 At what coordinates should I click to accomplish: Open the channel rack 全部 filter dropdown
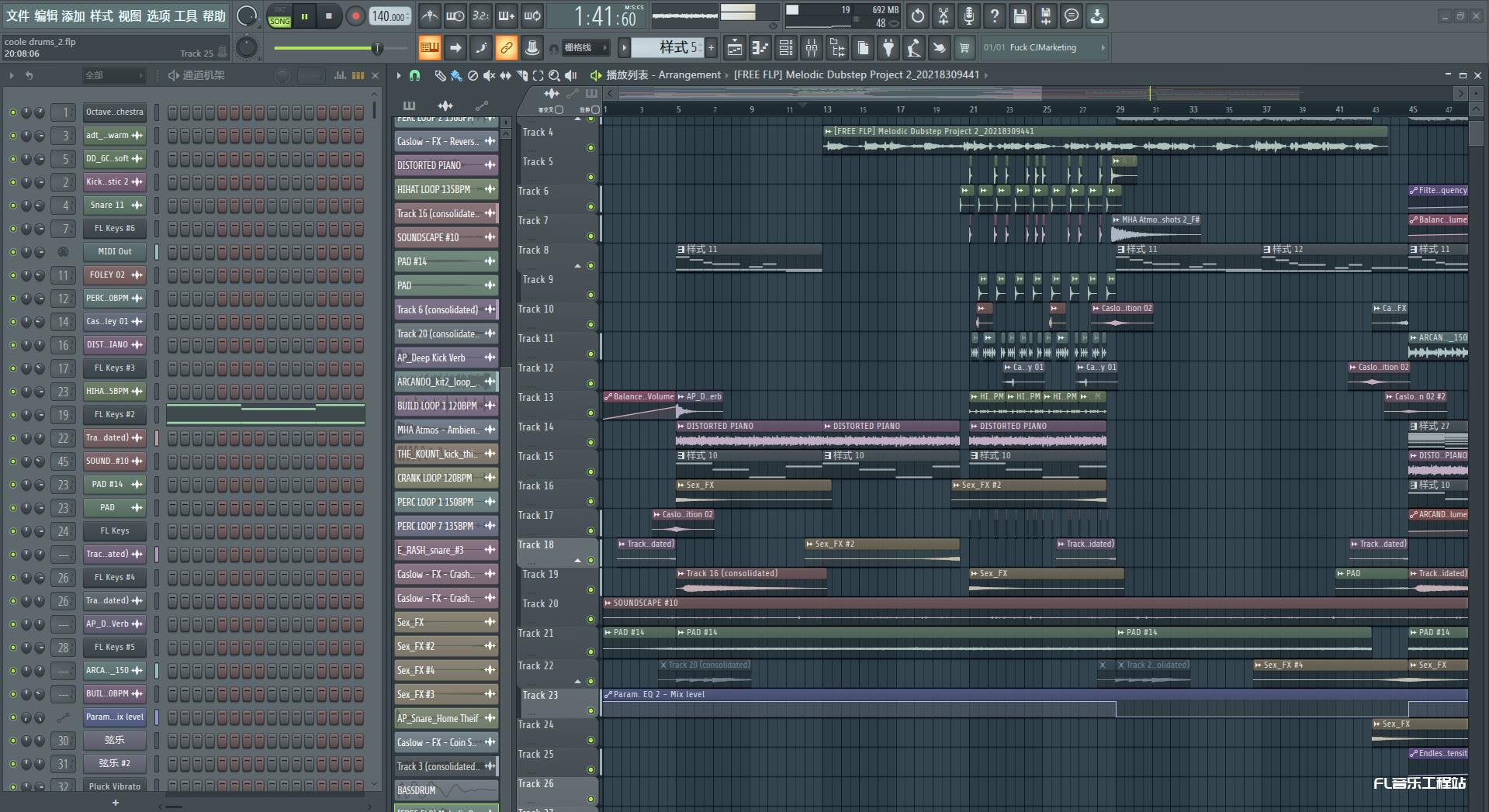113,75
